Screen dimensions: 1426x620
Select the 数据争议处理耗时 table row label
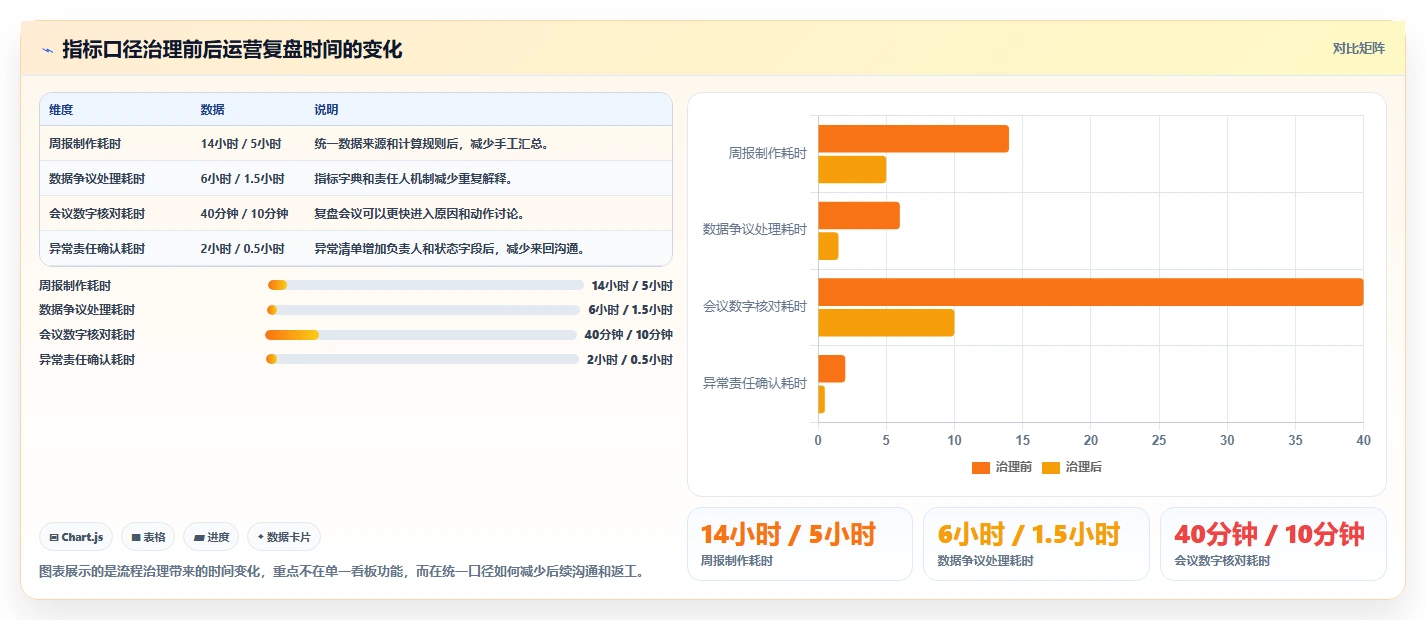(x=97, y=179)
